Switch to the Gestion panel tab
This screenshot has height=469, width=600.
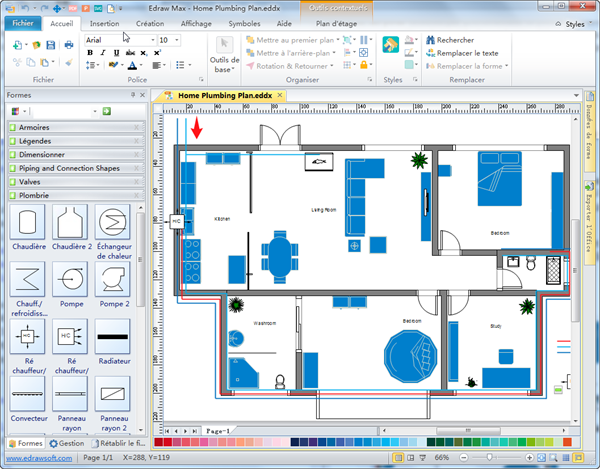point(67,443)
